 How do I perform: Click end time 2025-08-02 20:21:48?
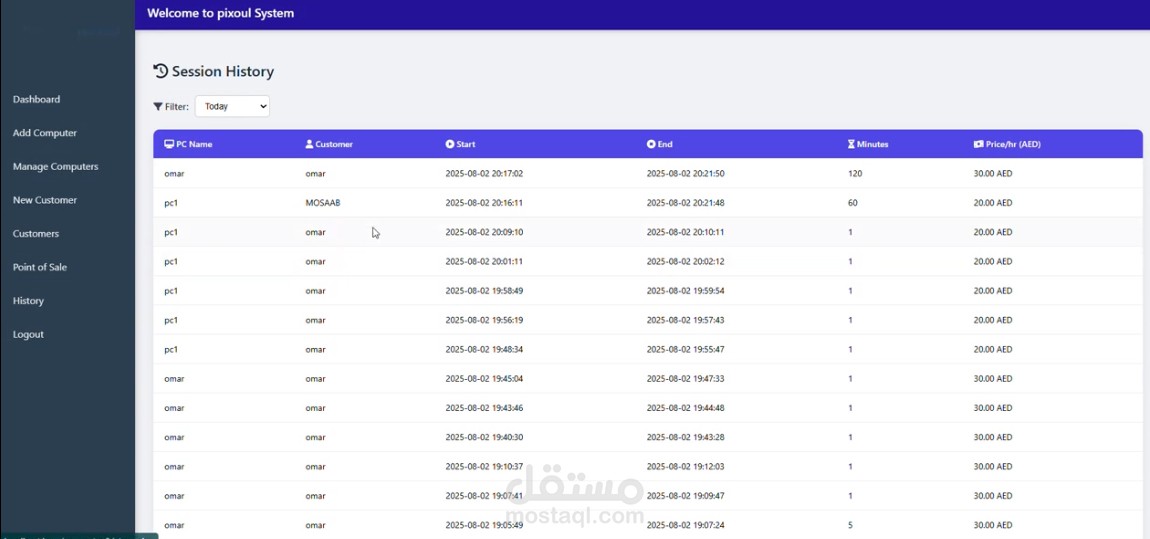pyautogui.click(x=686, y=203)
